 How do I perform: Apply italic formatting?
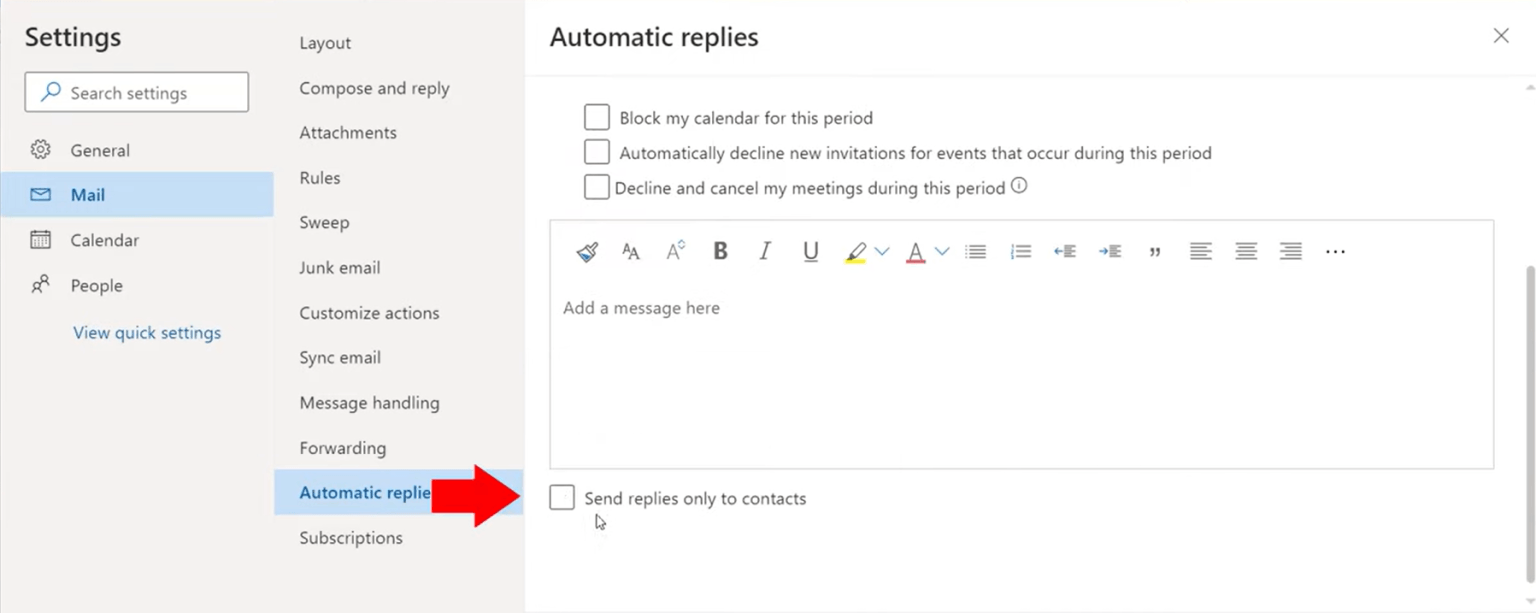(x=764, y=251)
